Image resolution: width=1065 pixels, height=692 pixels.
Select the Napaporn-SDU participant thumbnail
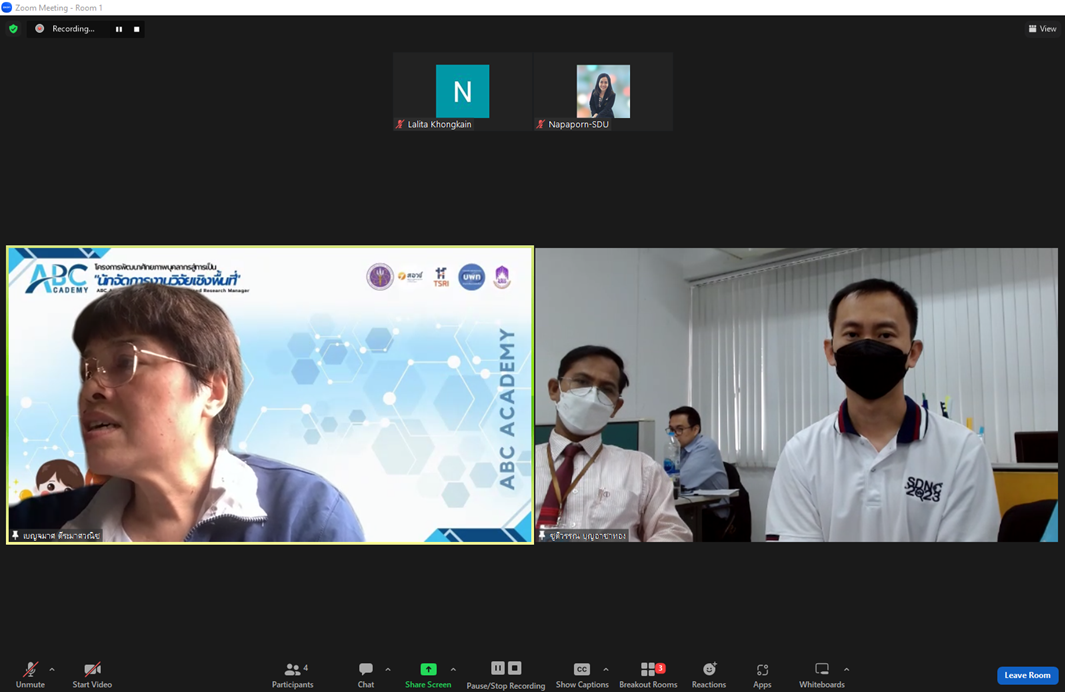[x=603, y=92]
